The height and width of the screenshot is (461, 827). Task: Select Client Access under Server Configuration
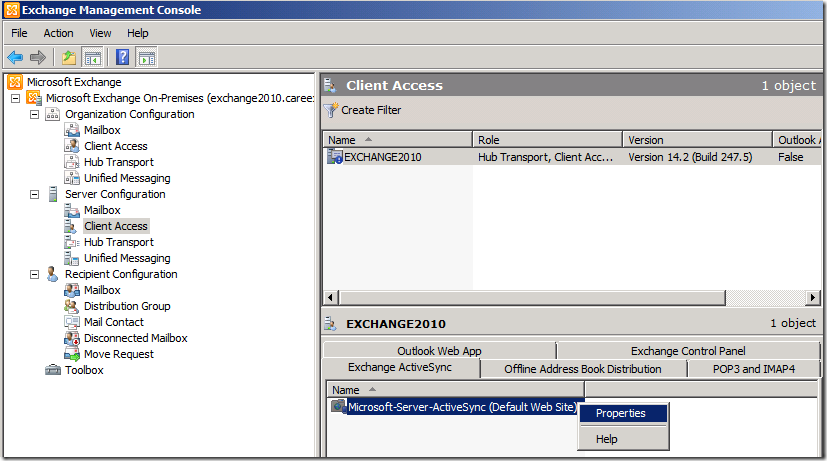tap(116, 226)
